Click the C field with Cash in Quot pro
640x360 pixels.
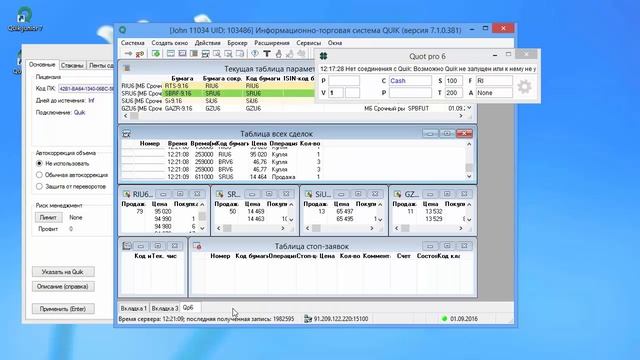pos(410,81)
